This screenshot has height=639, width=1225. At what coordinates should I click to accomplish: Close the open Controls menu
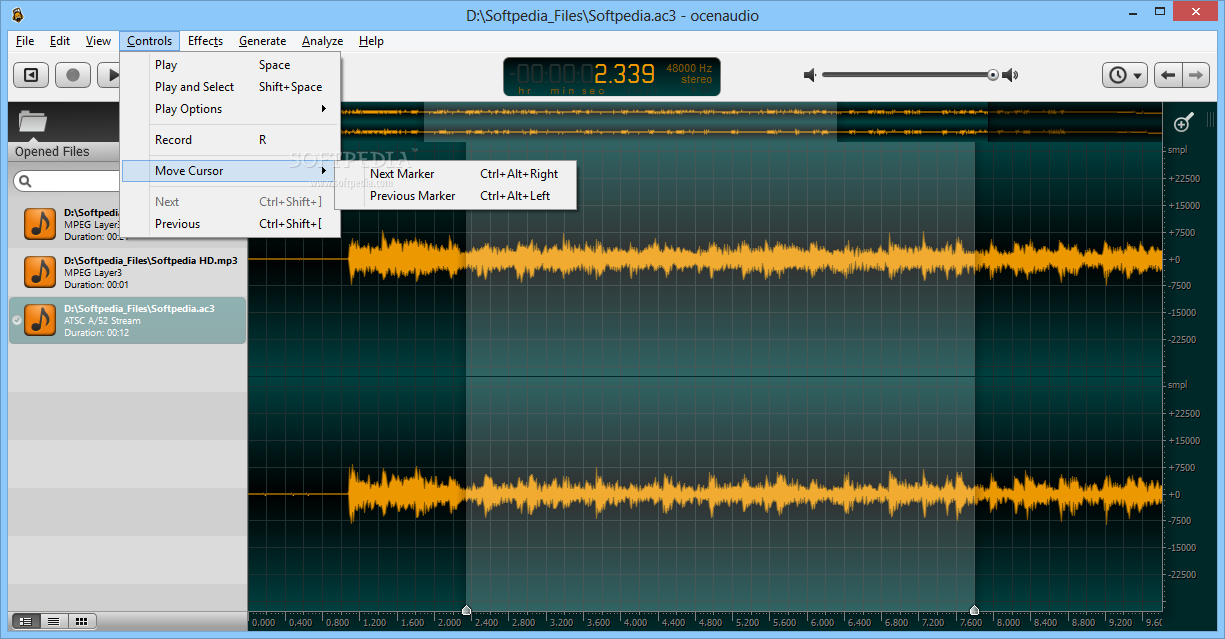(150, 41)
